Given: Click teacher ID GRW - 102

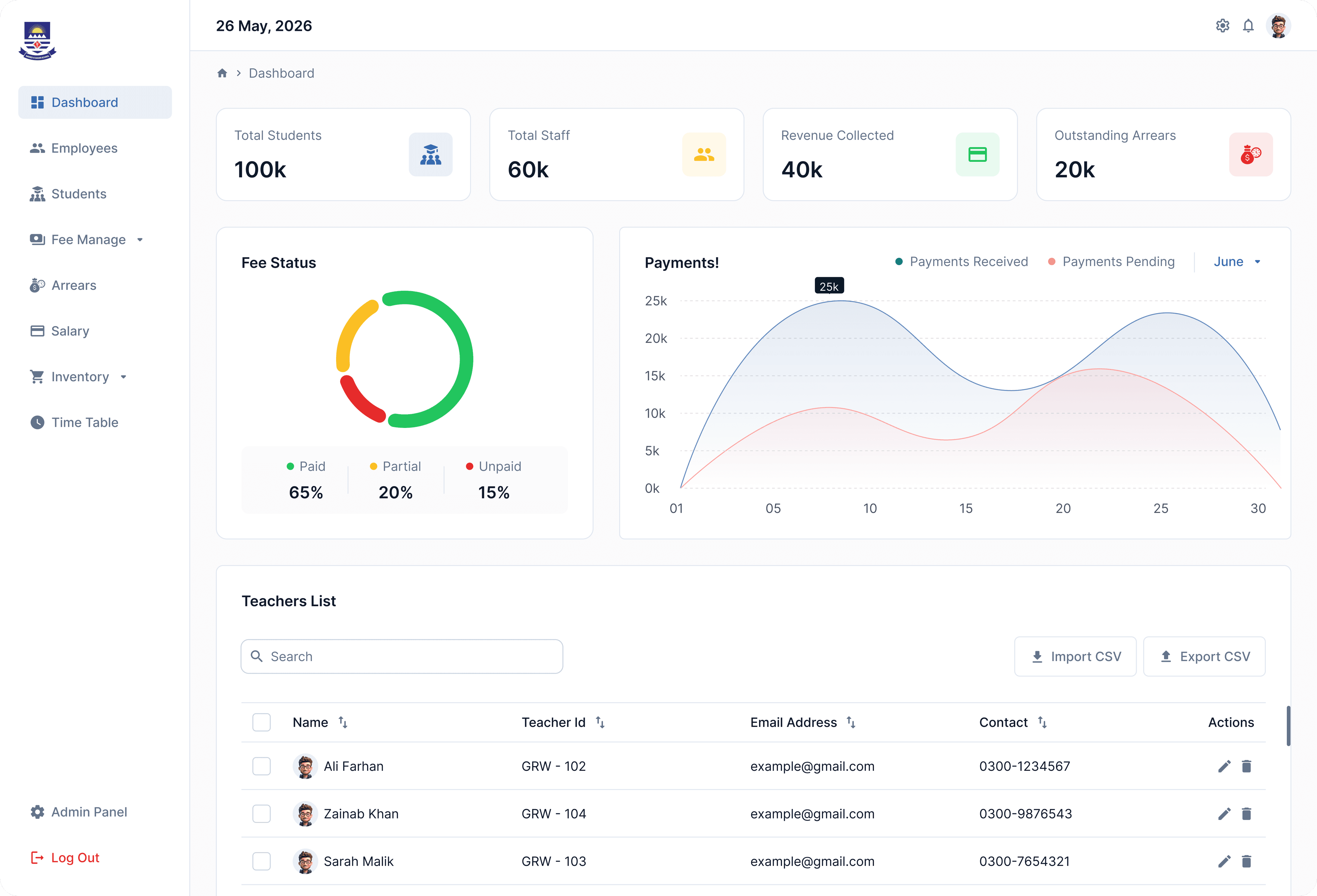Looking at the screenshot, I should point(553,766).
